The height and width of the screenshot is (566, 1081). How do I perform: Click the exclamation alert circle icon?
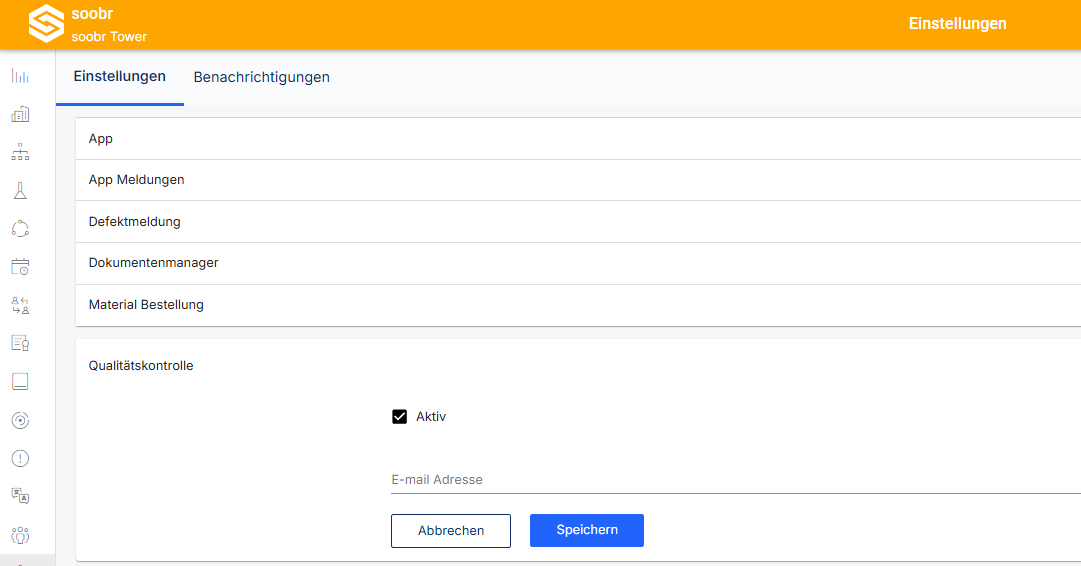tap(20, 458)
